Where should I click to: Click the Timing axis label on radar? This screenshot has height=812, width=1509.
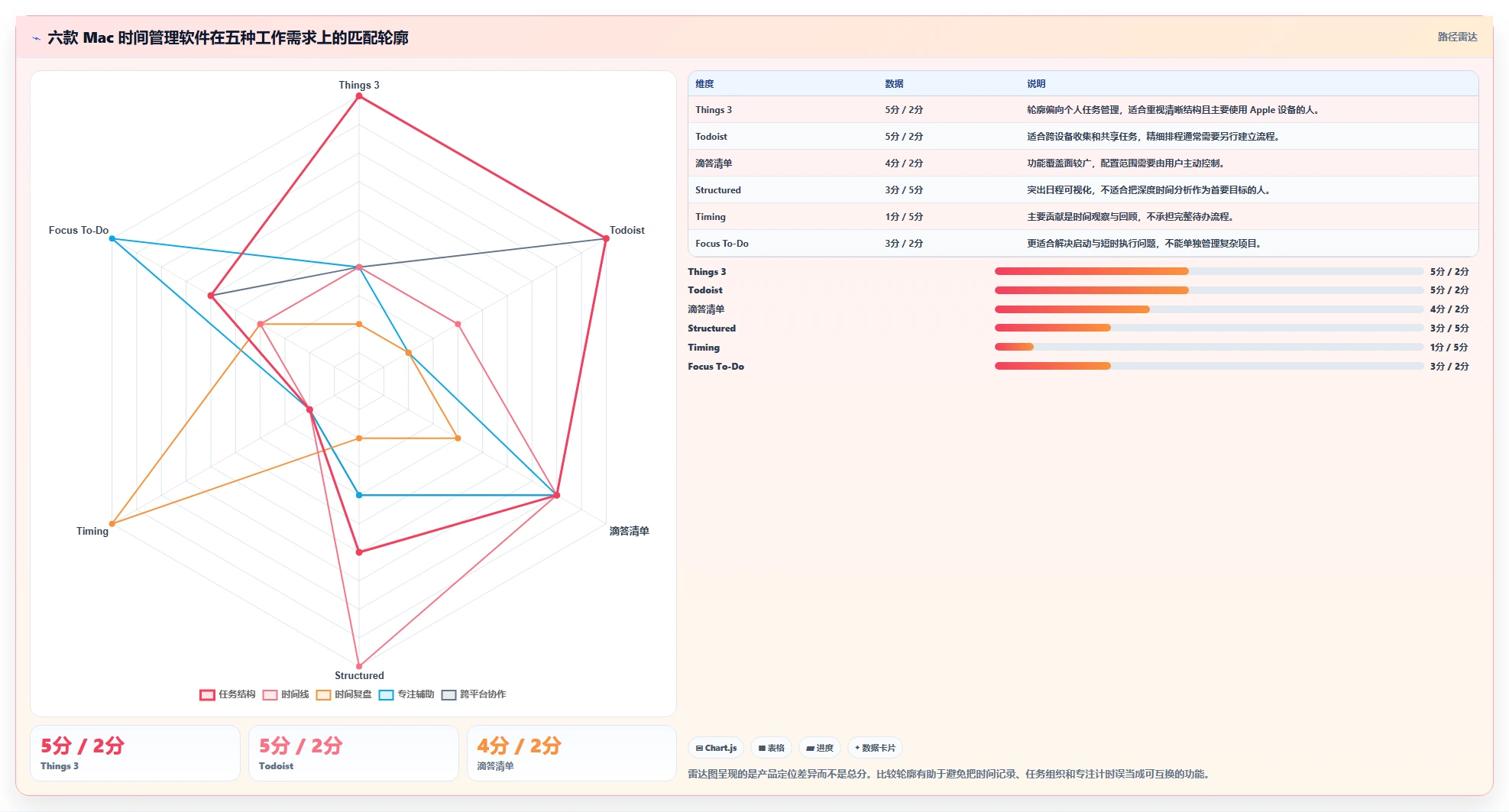click(92, 531)
